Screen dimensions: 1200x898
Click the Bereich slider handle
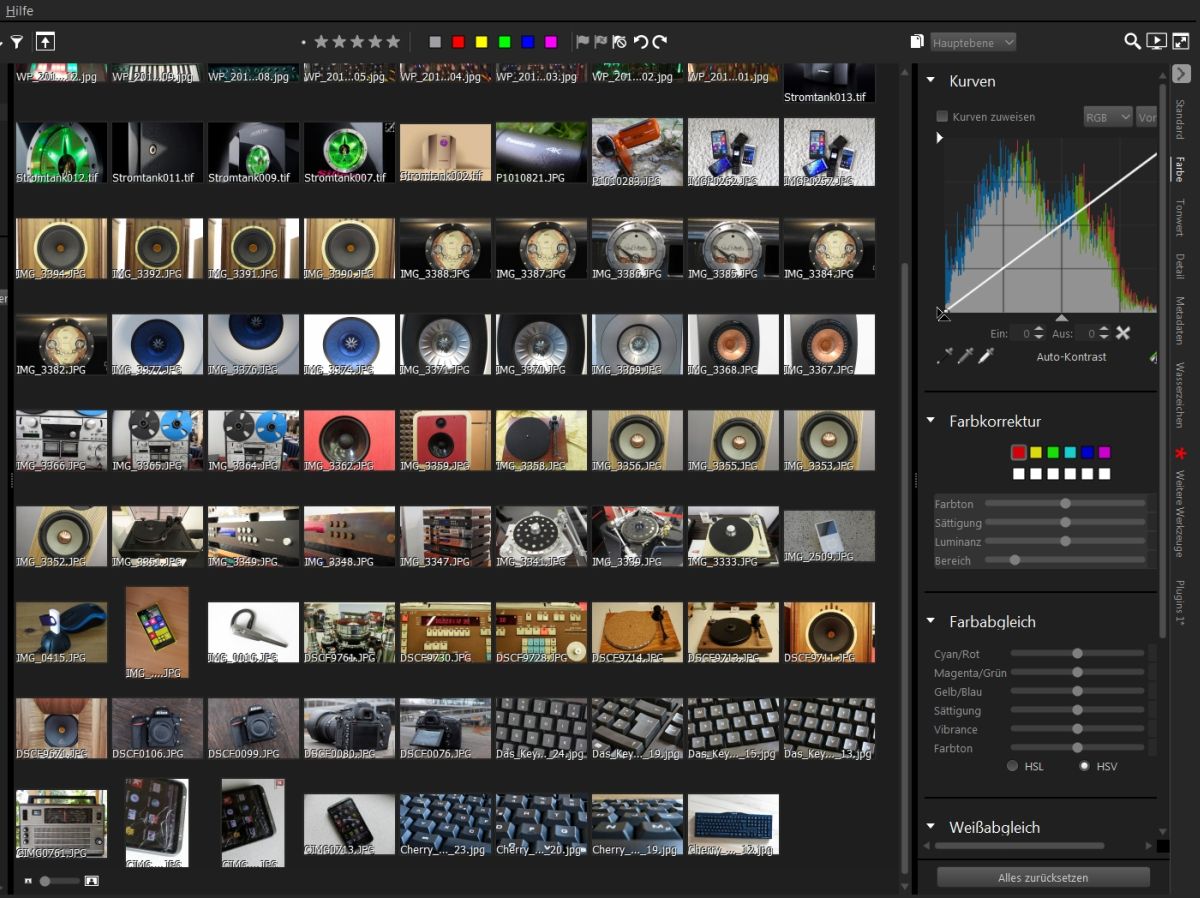tap(1015, 560)
